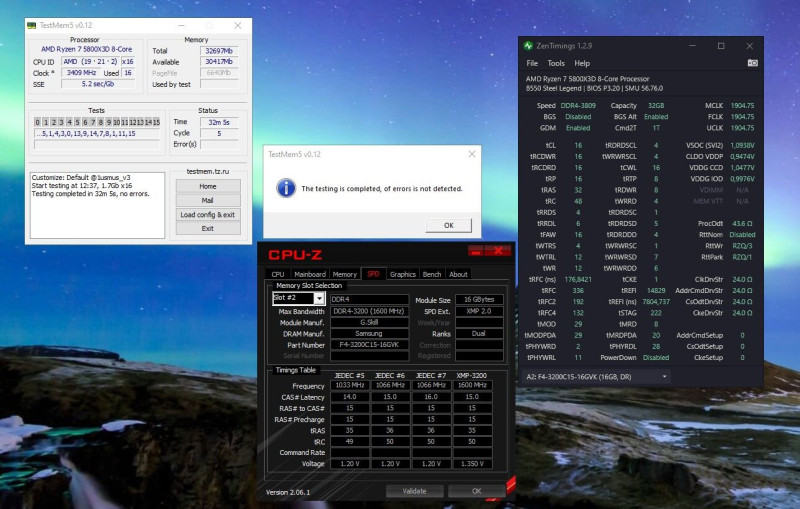
Task: Click the SSE value 5.2 sec/Gb
Action: click(98, 84)
